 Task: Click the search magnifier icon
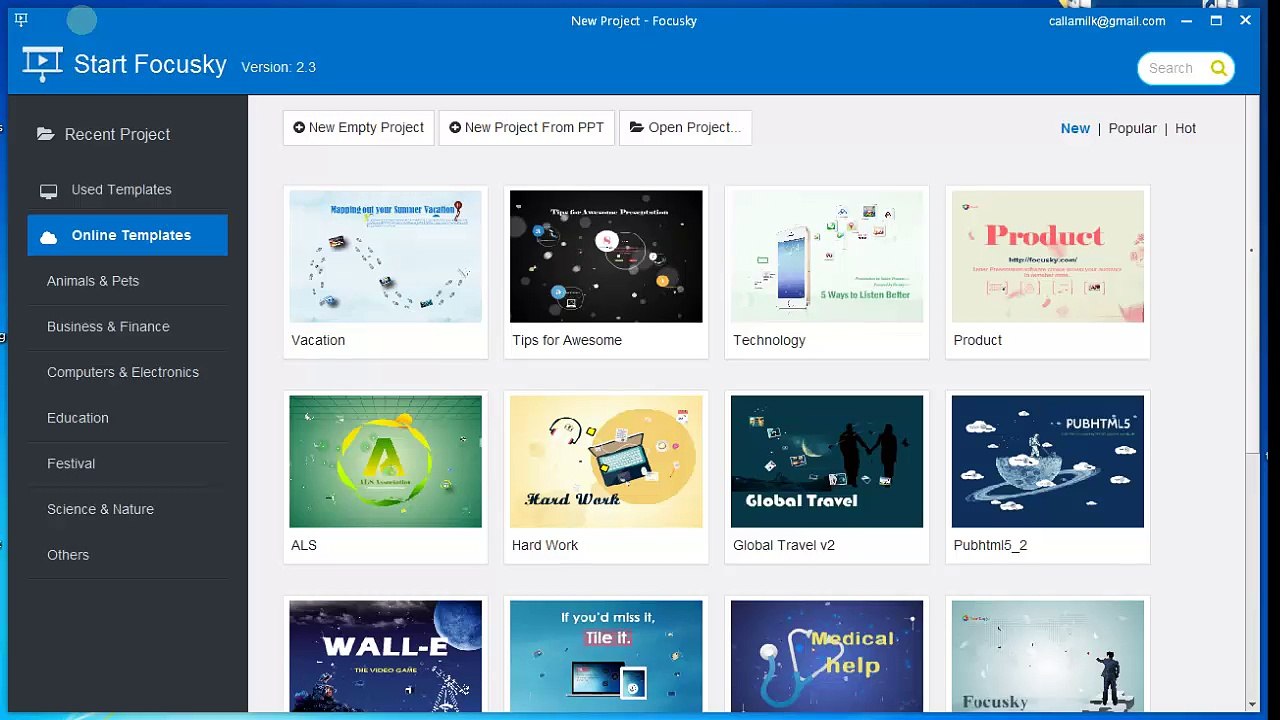pos(1218,68)
